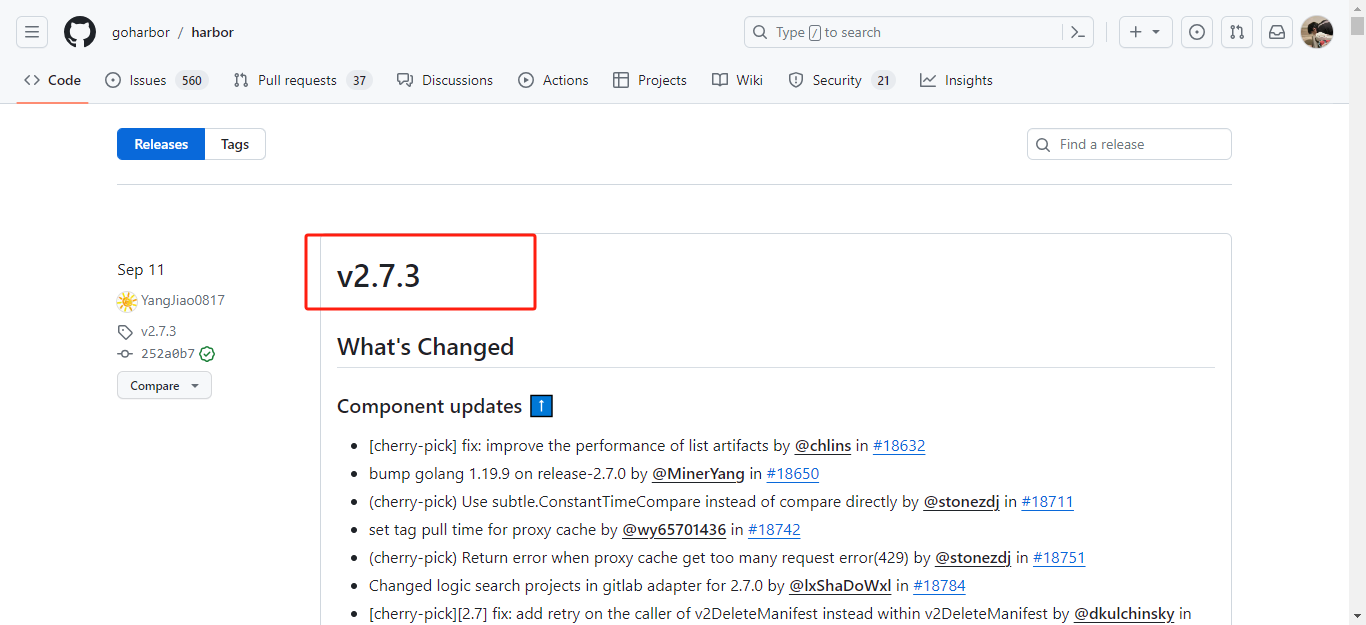Open pull request #18632 link

[x=898, y=446]
